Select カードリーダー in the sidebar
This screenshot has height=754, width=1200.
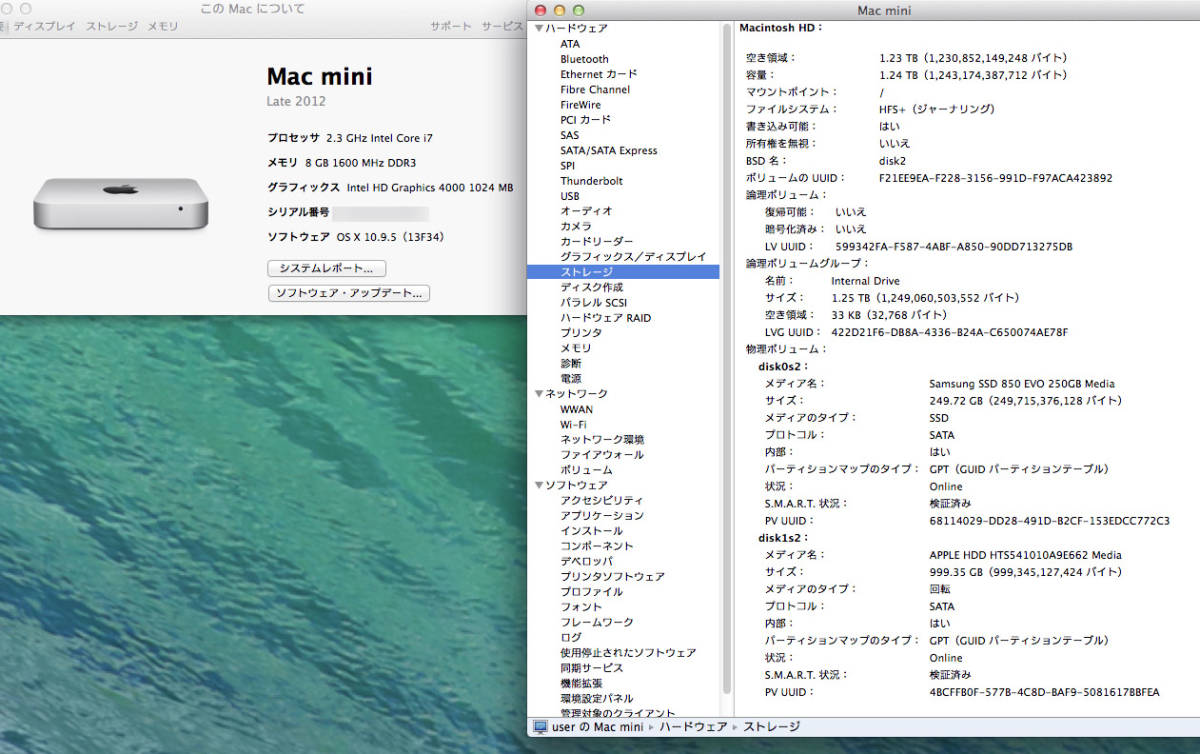coord(597,242)
